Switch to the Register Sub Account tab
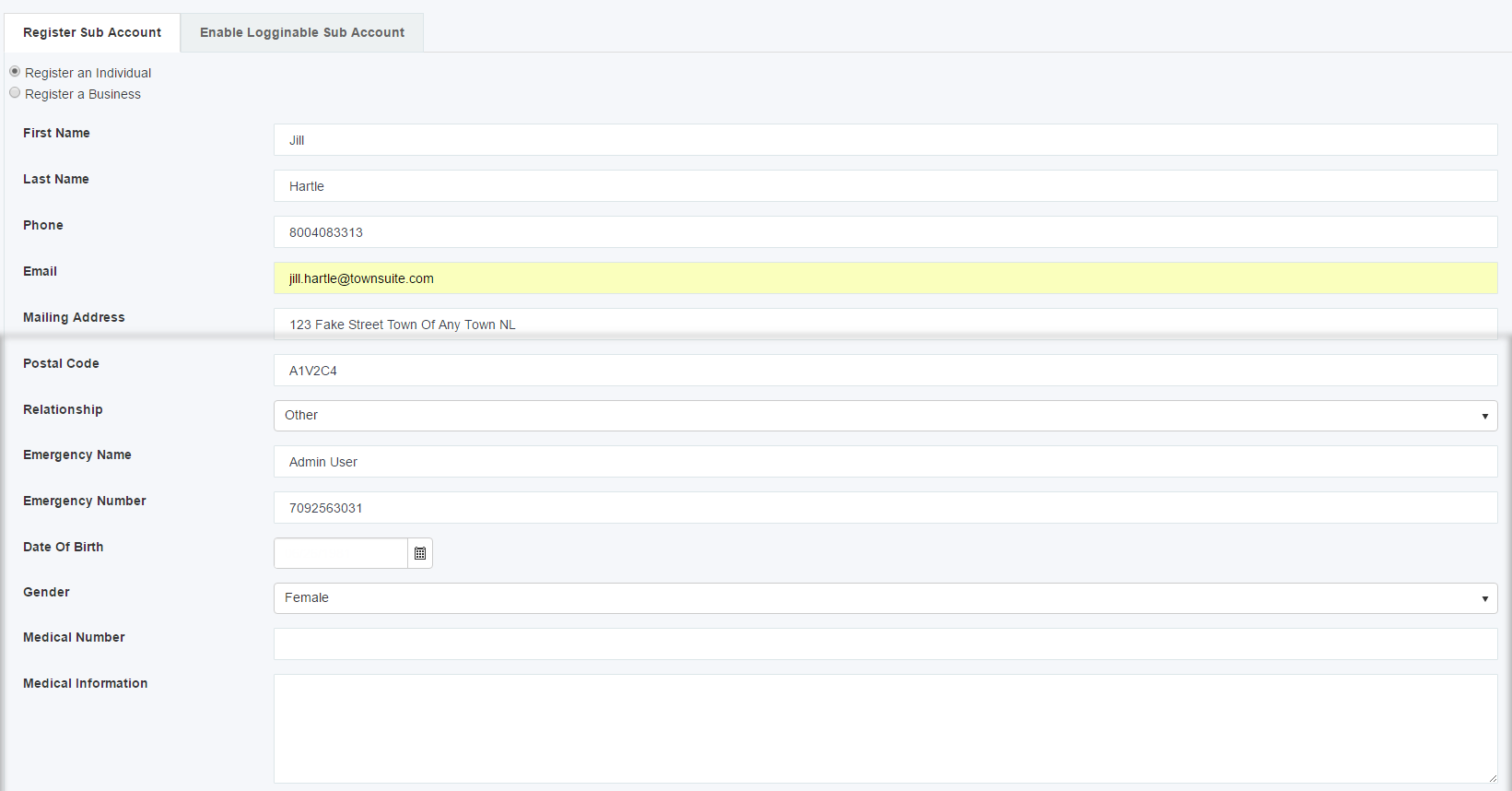 [x=92, y=32]
